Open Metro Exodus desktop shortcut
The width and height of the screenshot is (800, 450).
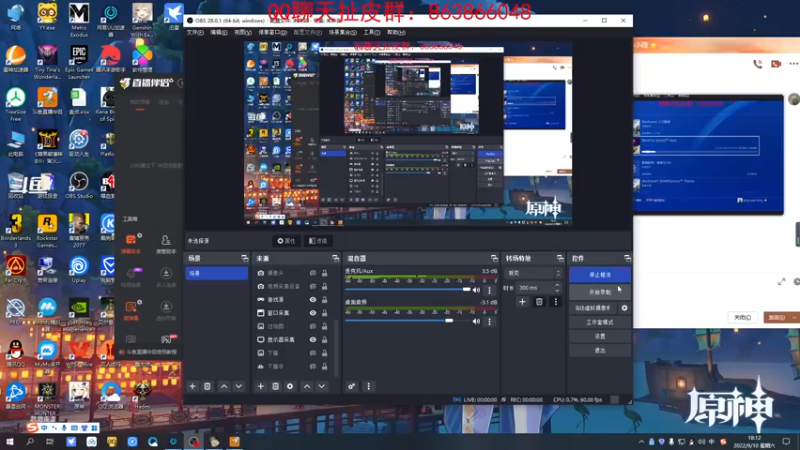(x=79, y=20)
